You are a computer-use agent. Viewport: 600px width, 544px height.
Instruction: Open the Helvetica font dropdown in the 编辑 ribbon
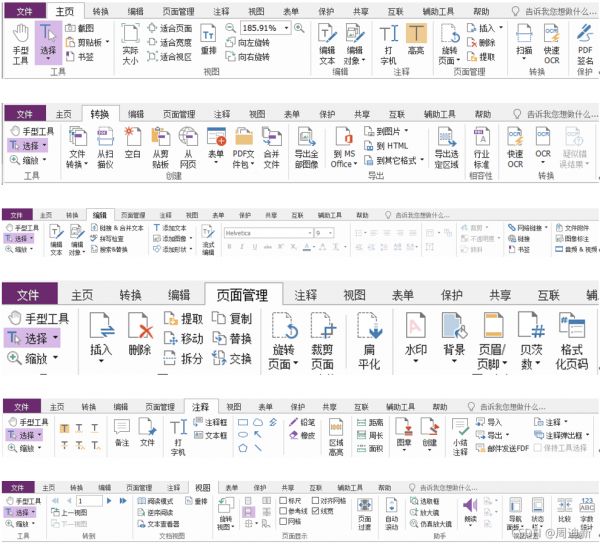pos(310,233)
